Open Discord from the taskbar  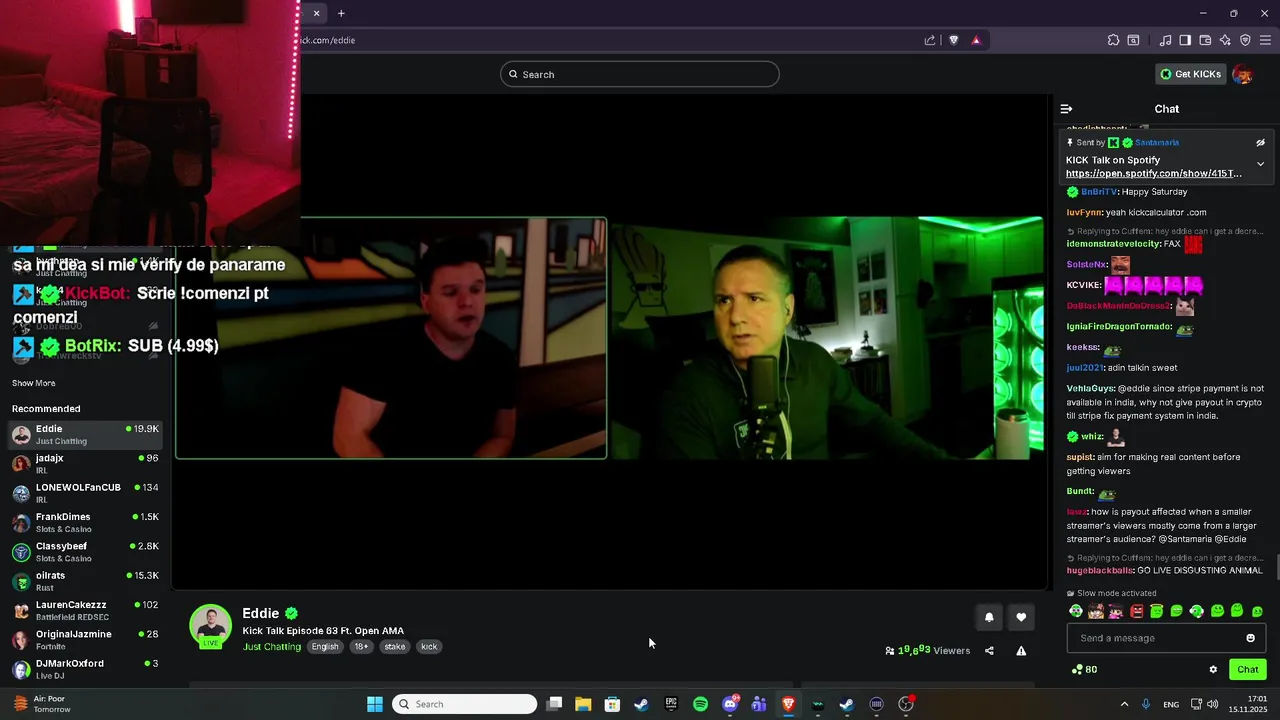pos(730,704)
